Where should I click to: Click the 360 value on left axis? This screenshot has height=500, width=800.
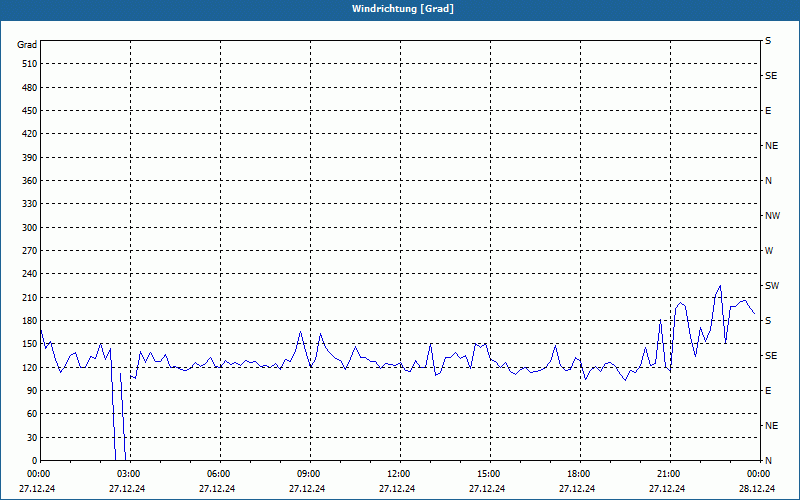coord(29,181)
